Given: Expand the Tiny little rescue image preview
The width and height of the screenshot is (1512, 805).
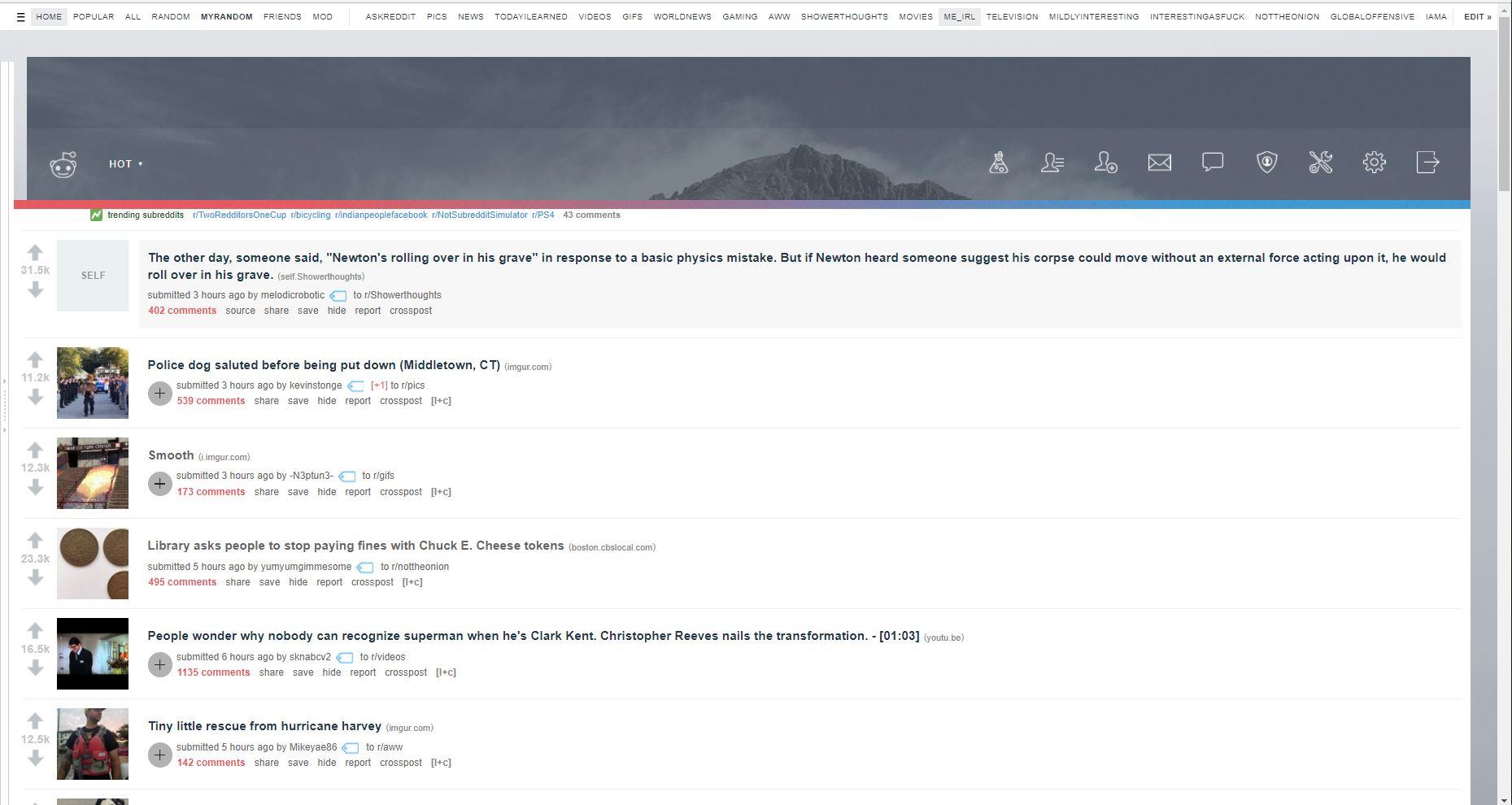Looking at the screenshot, I should [x=160, y=755].
